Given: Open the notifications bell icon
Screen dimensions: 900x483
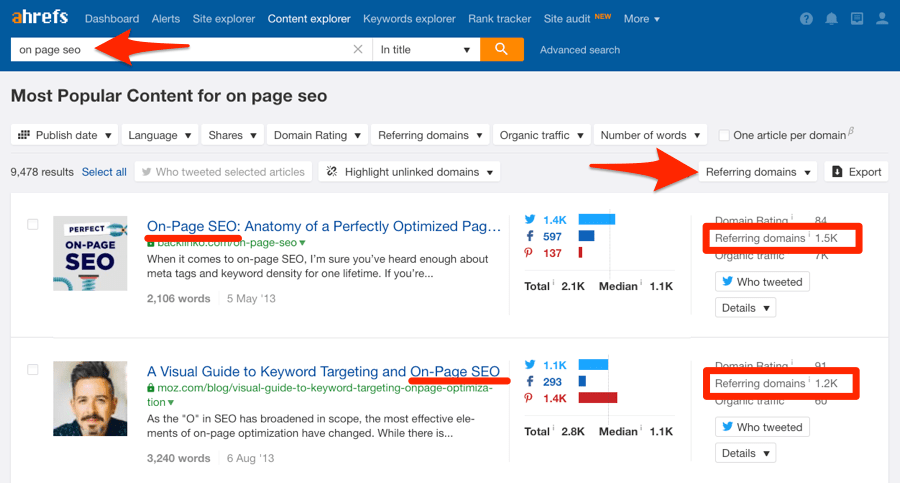Looking at the screenshot, I should (x=832, y=19).
